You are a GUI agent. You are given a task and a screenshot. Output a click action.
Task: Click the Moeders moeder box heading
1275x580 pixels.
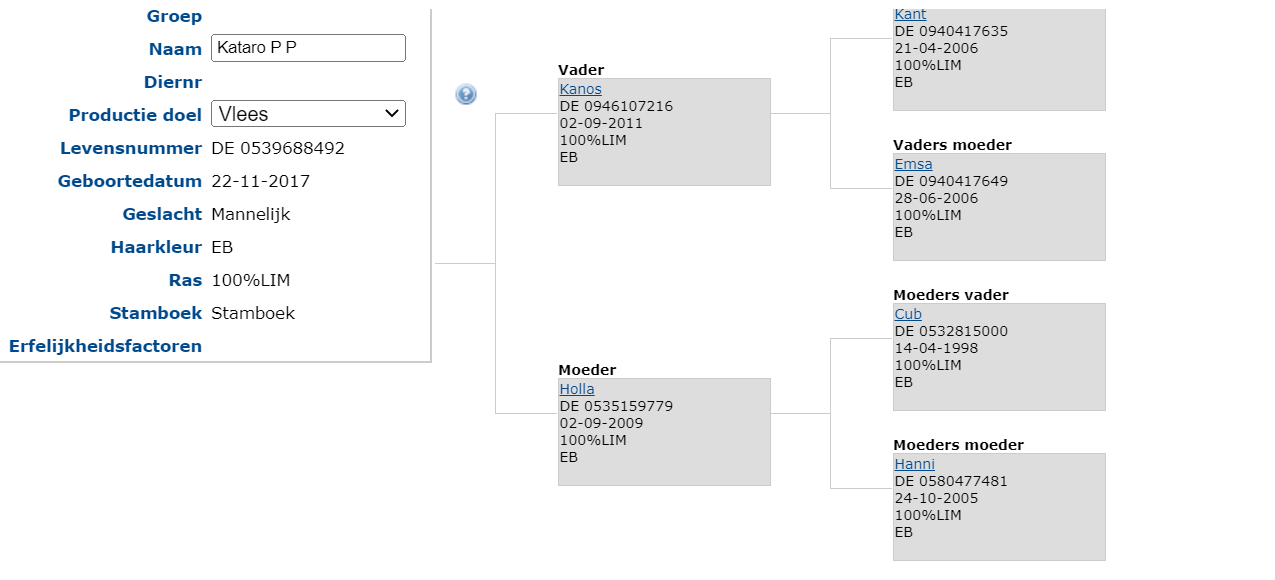click(x=958, y=445)
